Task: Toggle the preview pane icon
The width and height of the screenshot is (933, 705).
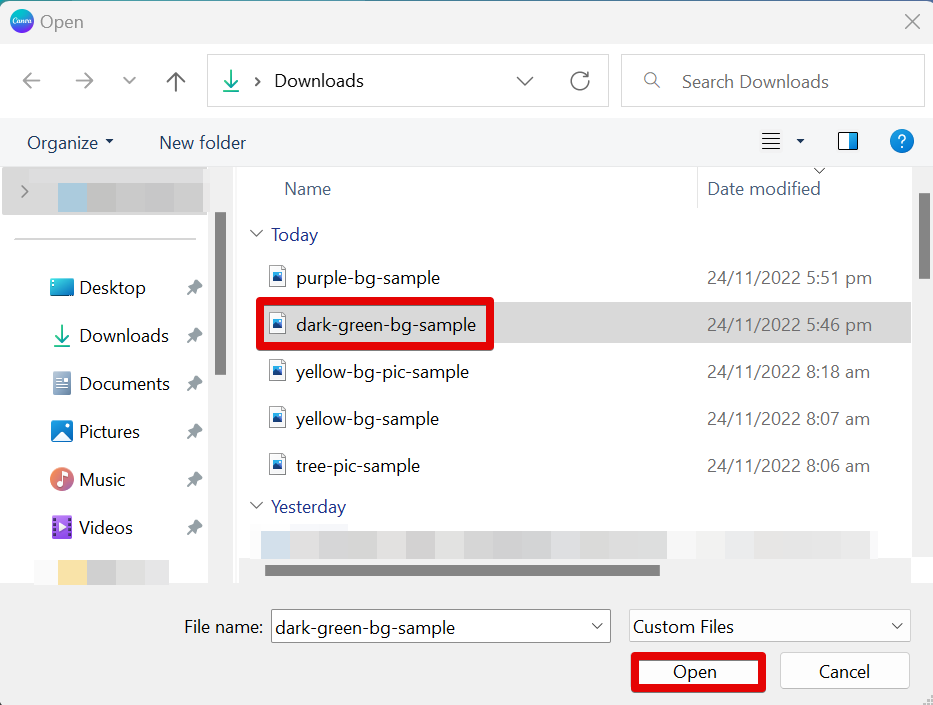Action: [848, 141]
